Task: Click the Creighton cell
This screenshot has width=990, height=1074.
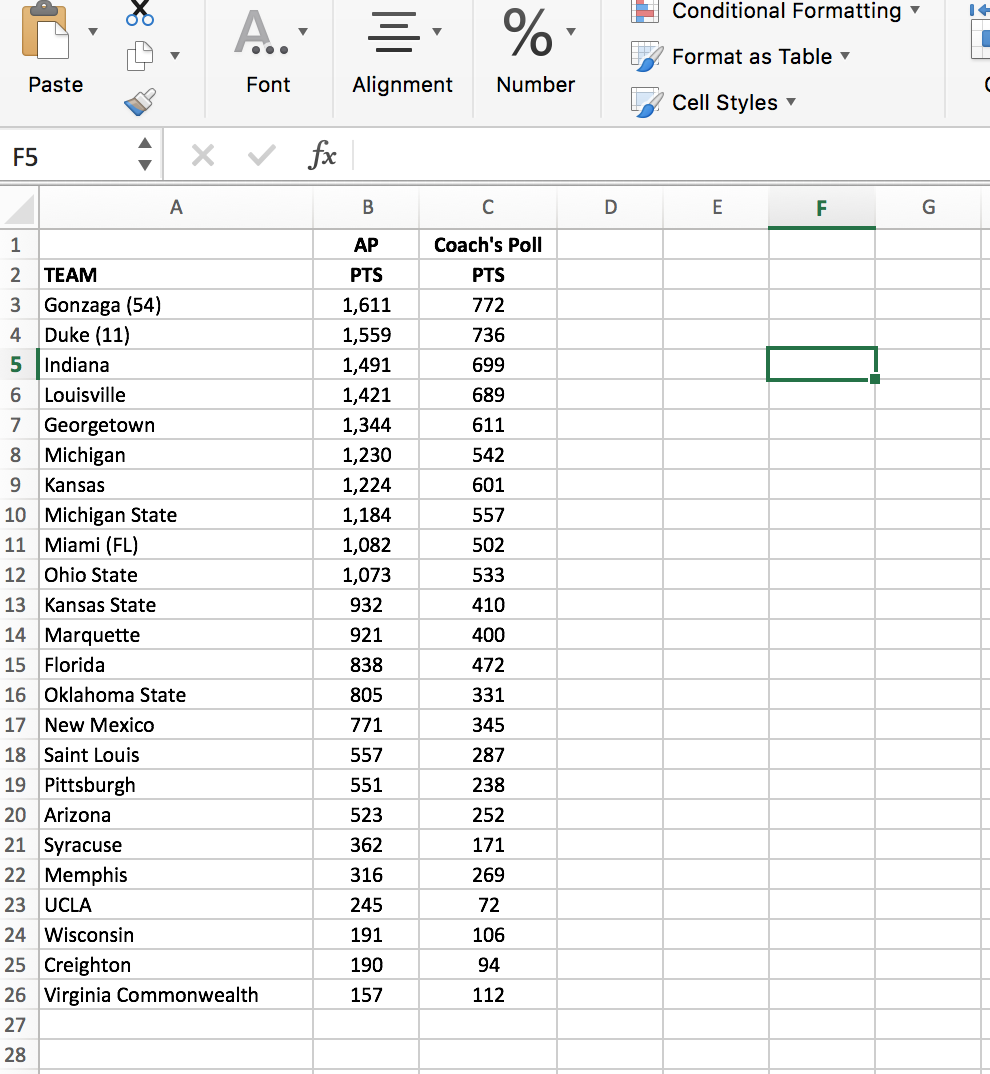Action: [176, 965]
